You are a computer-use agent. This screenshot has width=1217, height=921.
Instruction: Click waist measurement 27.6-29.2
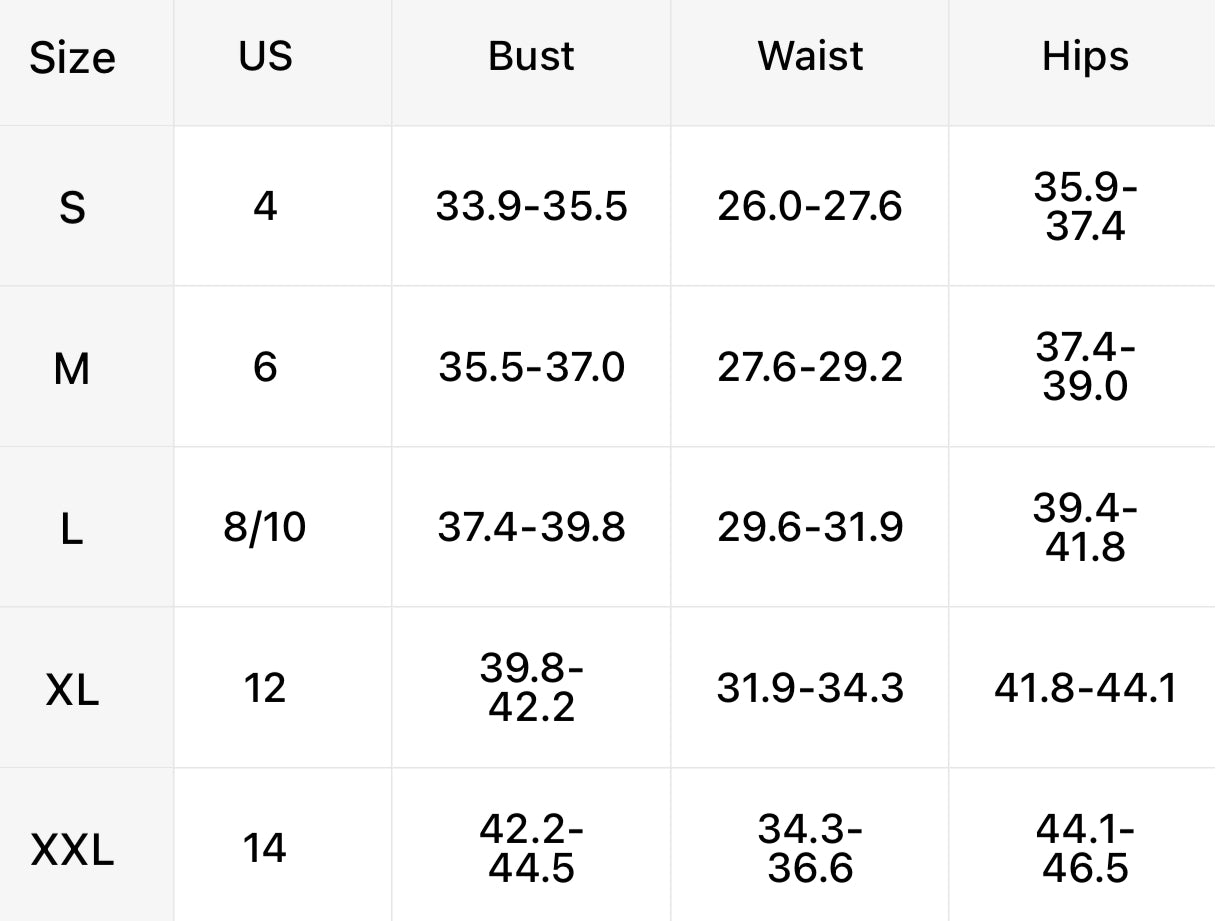pyautogui.click(x=810, y=367)
